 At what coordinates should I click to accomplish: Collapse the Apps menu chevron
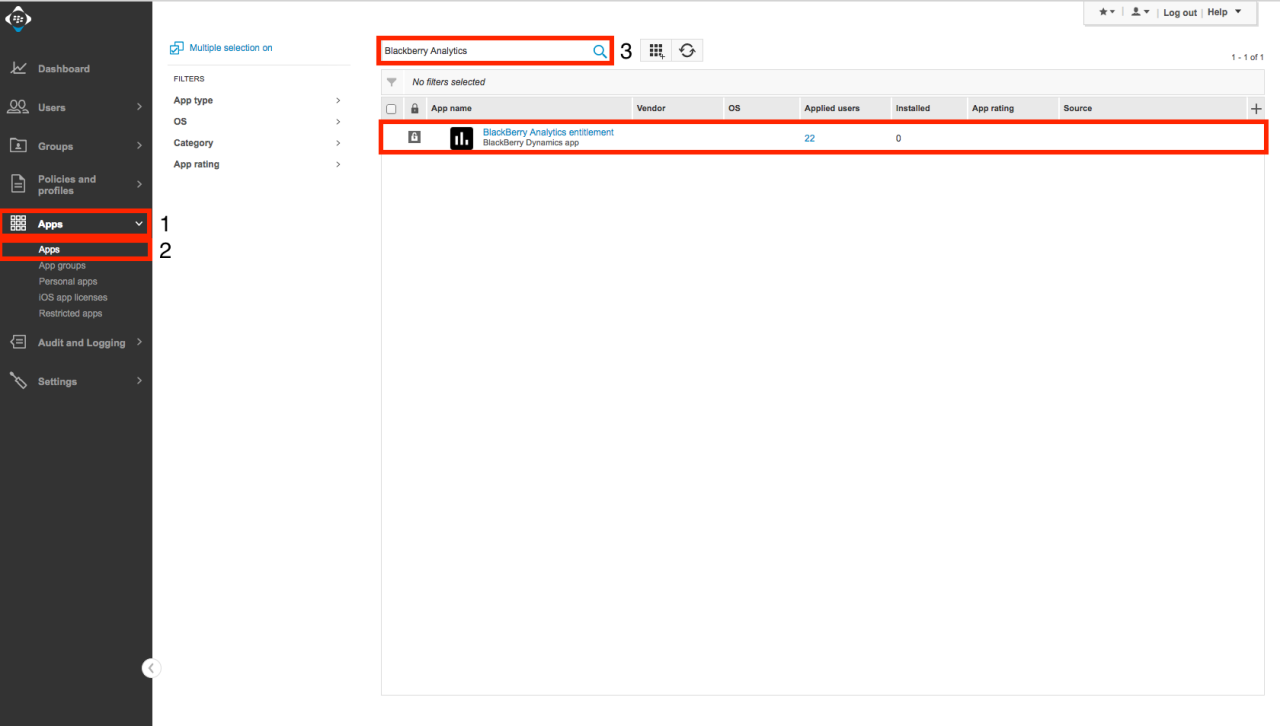(x=139, y=224)
